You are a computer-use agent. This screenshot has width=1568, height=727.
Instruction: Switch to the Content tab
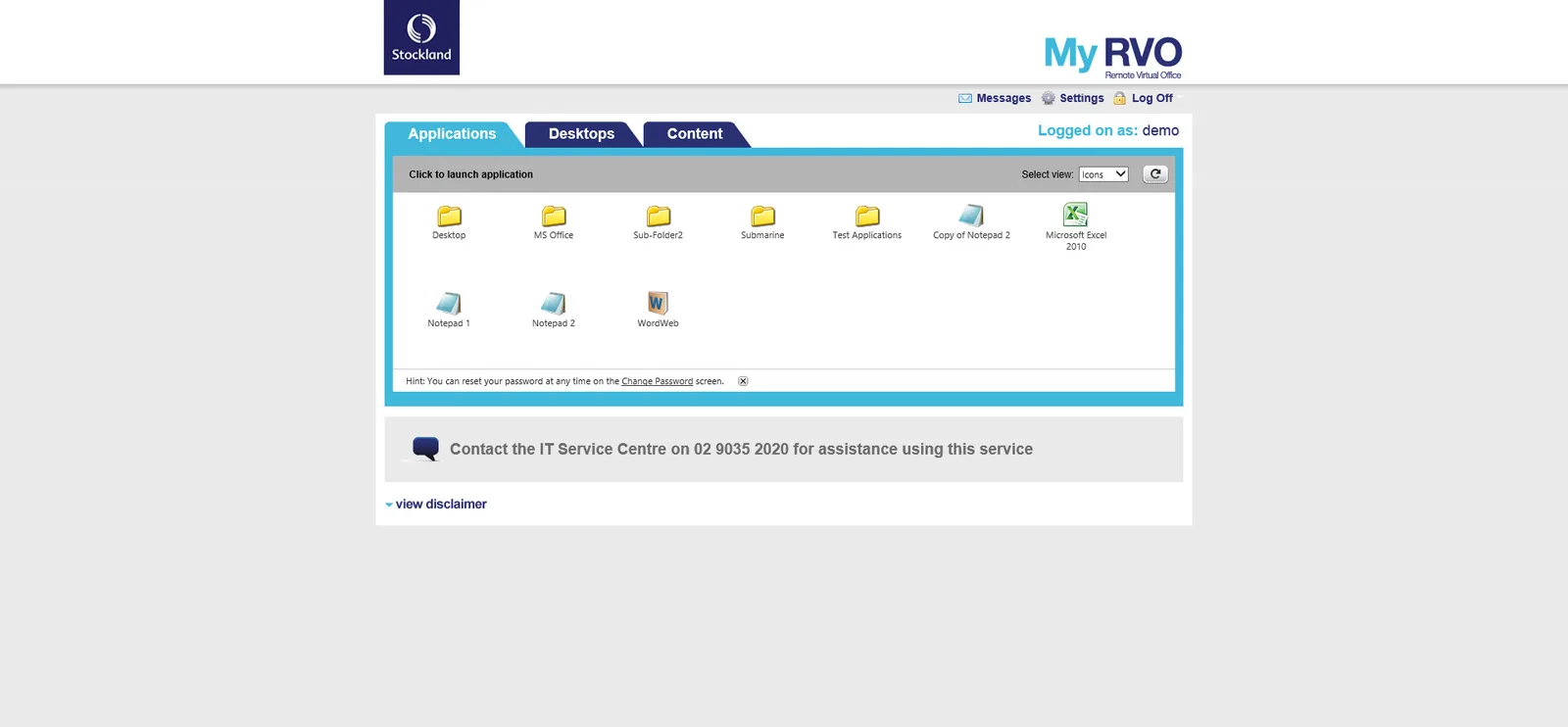[x=695, y=134]
